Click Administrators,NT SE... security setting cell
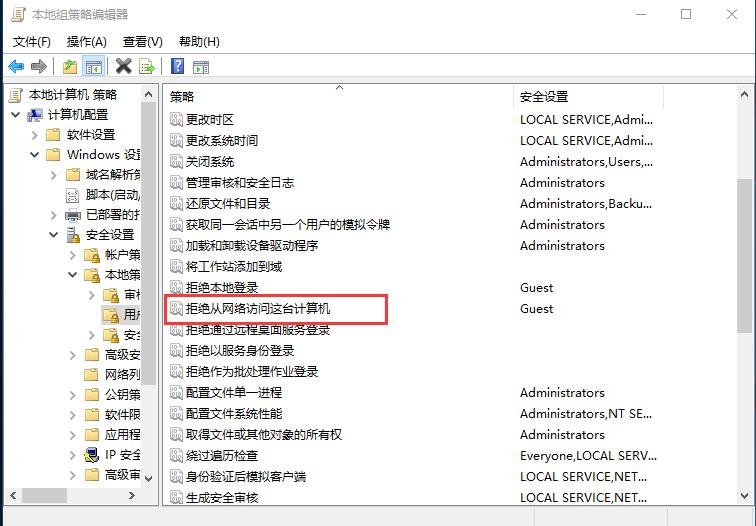The image size is (756, 526). pos(586,414)
